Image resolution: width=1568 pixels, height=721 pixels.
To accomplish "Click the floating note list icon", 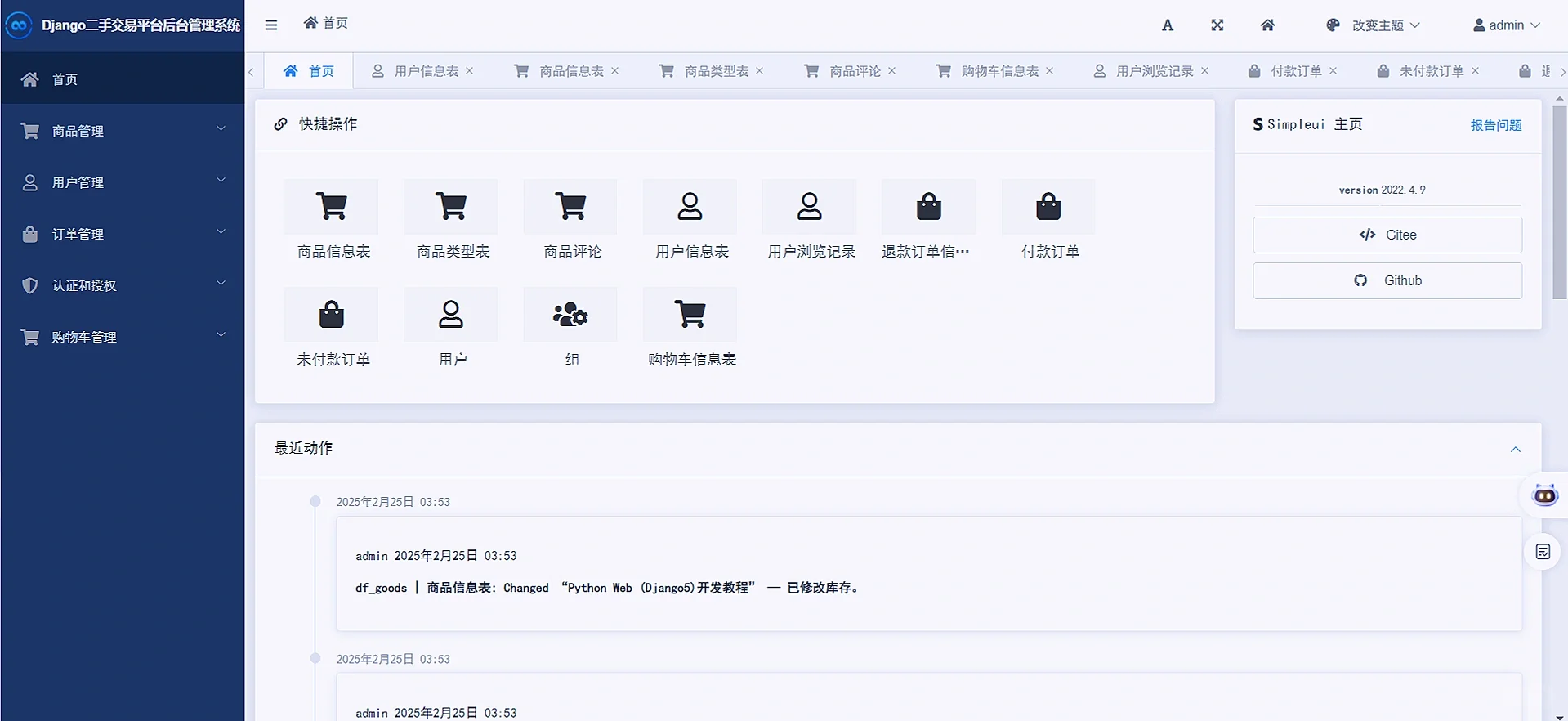I will pyautogui.click(x=1543, y=552).
